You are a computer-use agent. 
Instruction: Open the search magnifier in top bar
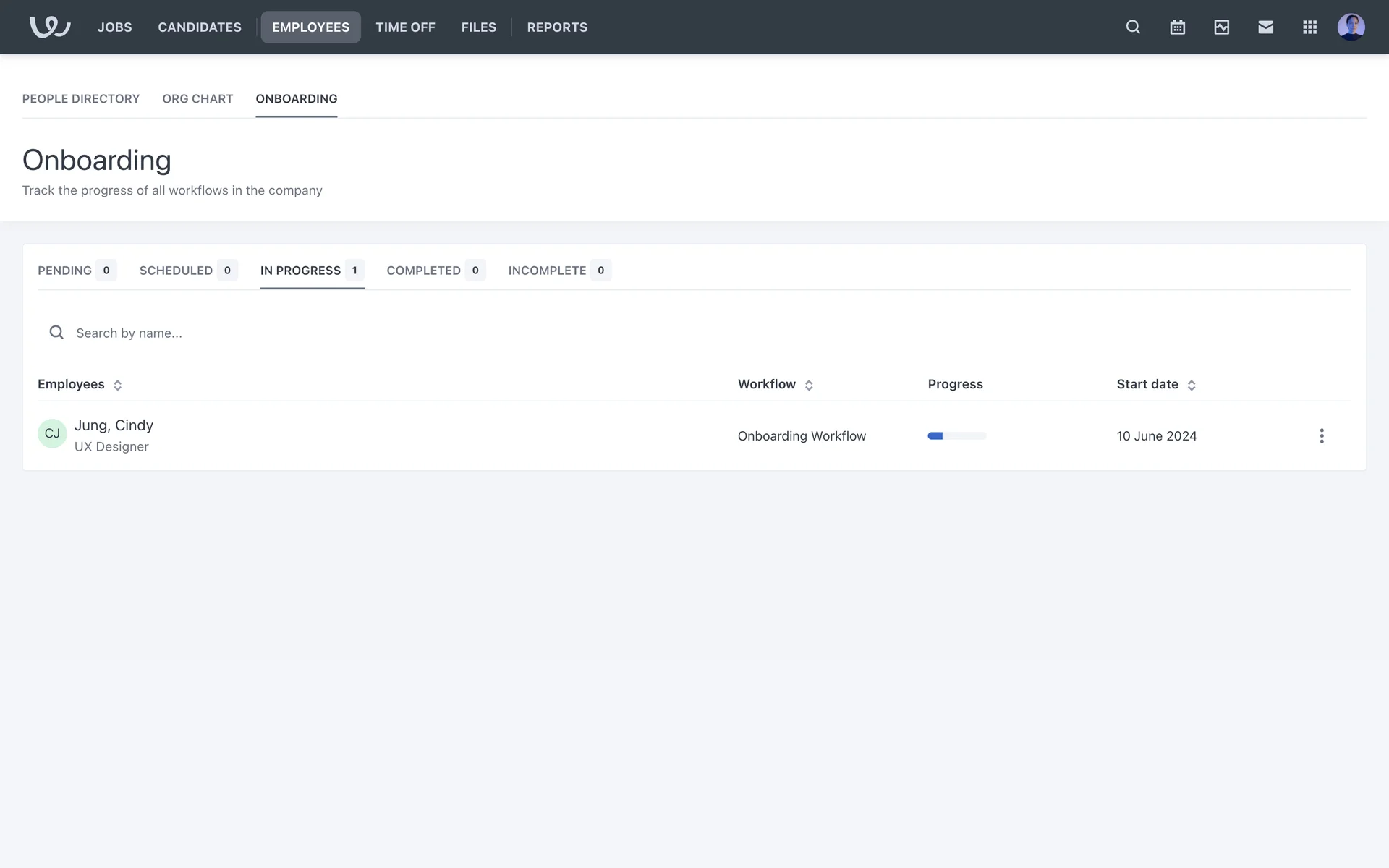tap(1133, 27)
